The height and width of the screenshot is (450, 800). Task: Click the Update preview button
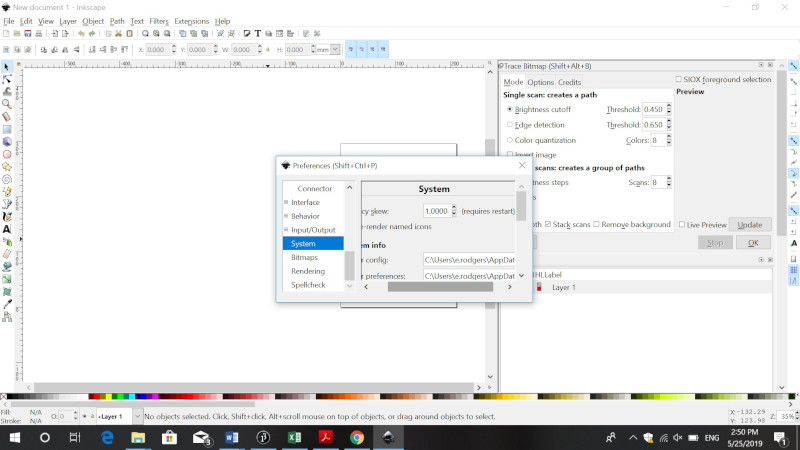pos(749,224)
